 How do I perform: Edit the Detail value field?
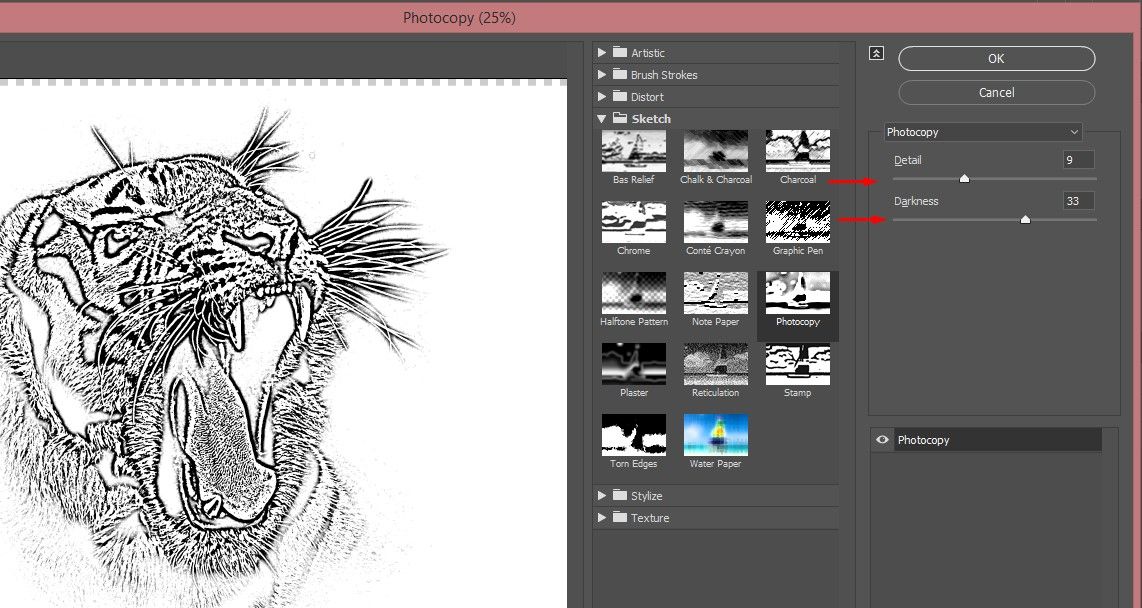point(1078,160)
